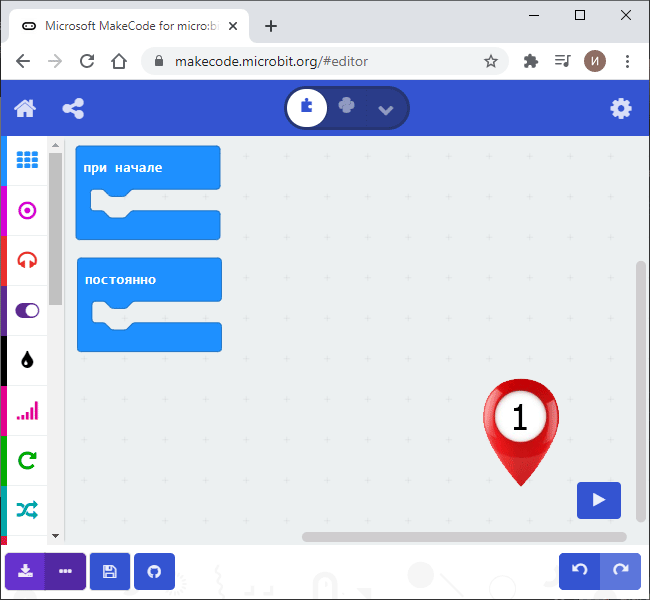Screen dimensions: 650x600
Task: Open the Radio category signal bars icon
Action: (x=27, y=411)
